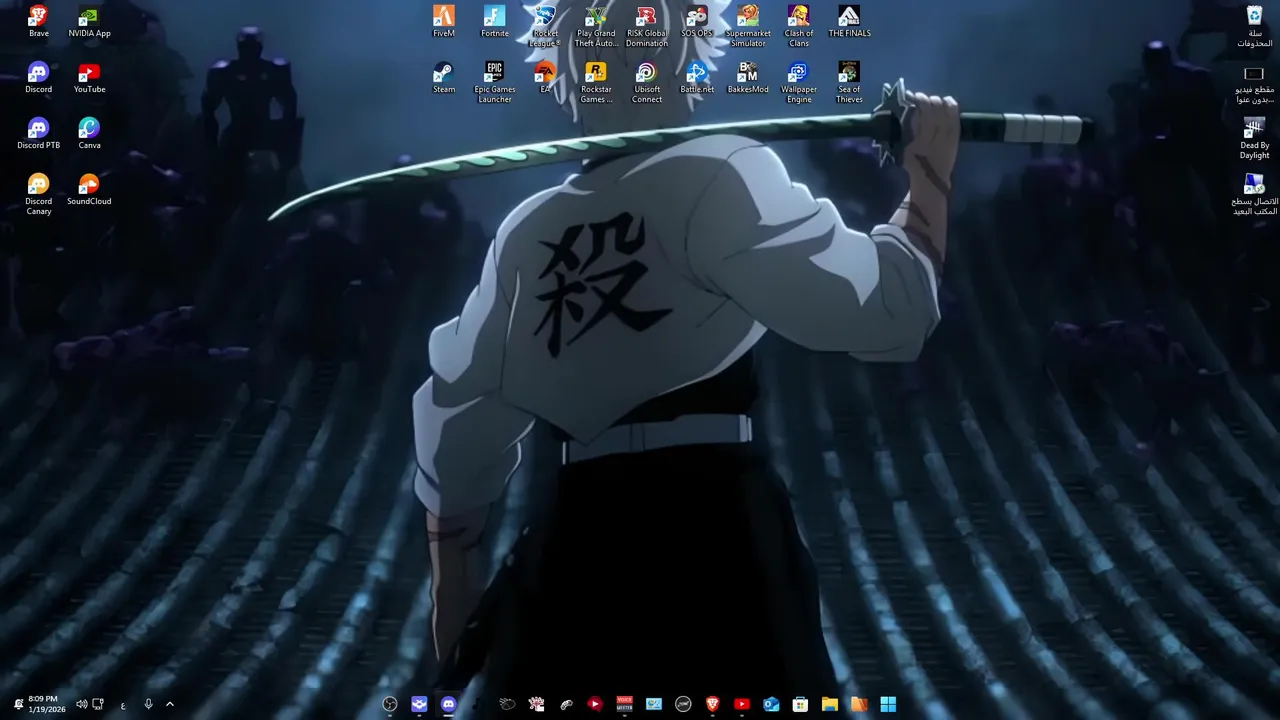Select the FiveM desktop icon
This screenshot has height=720, width=1280.
[444, 22]
